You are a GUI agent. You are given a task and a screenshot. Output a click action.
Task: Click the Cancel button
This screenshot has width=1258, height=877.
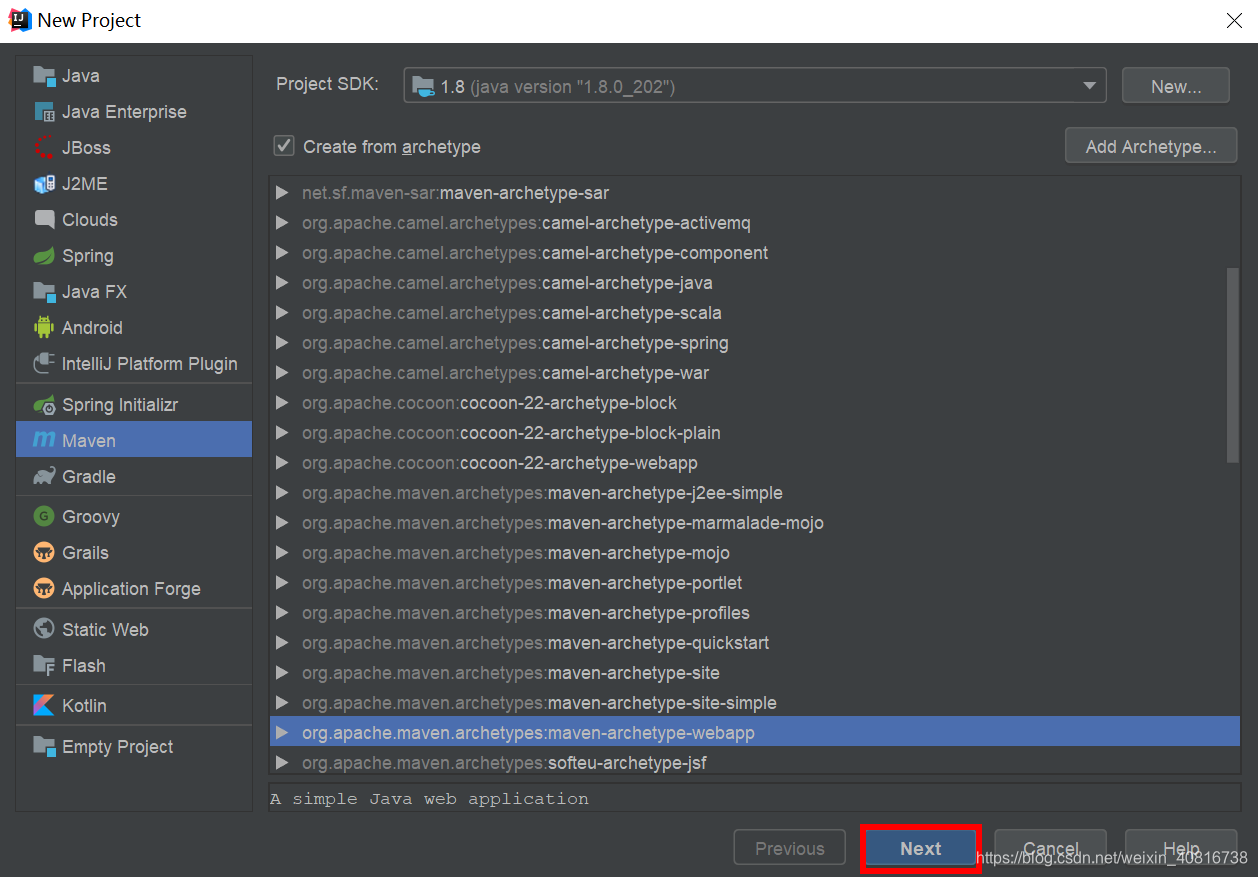click(1051, 849)
